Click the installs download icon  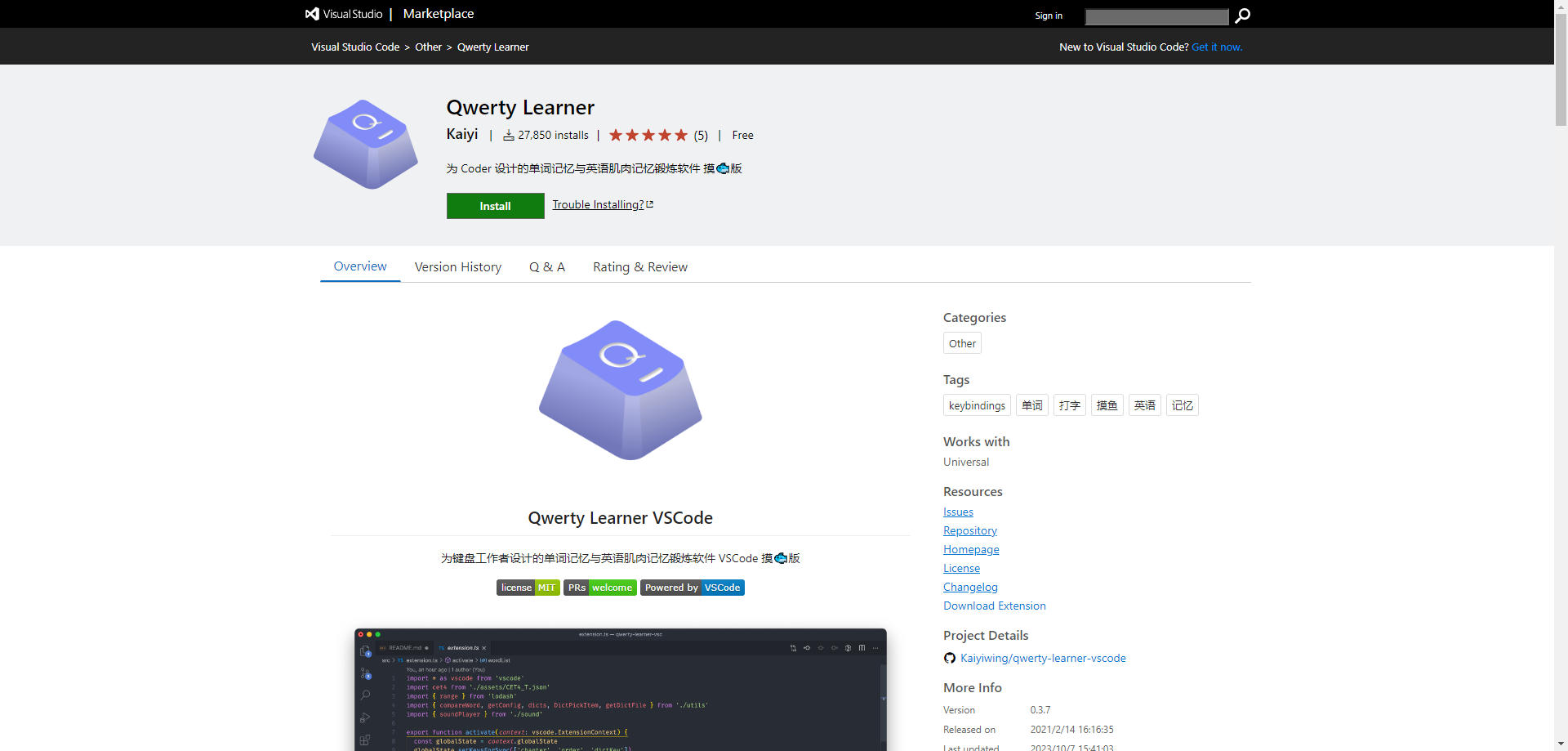tap(508, 136)
